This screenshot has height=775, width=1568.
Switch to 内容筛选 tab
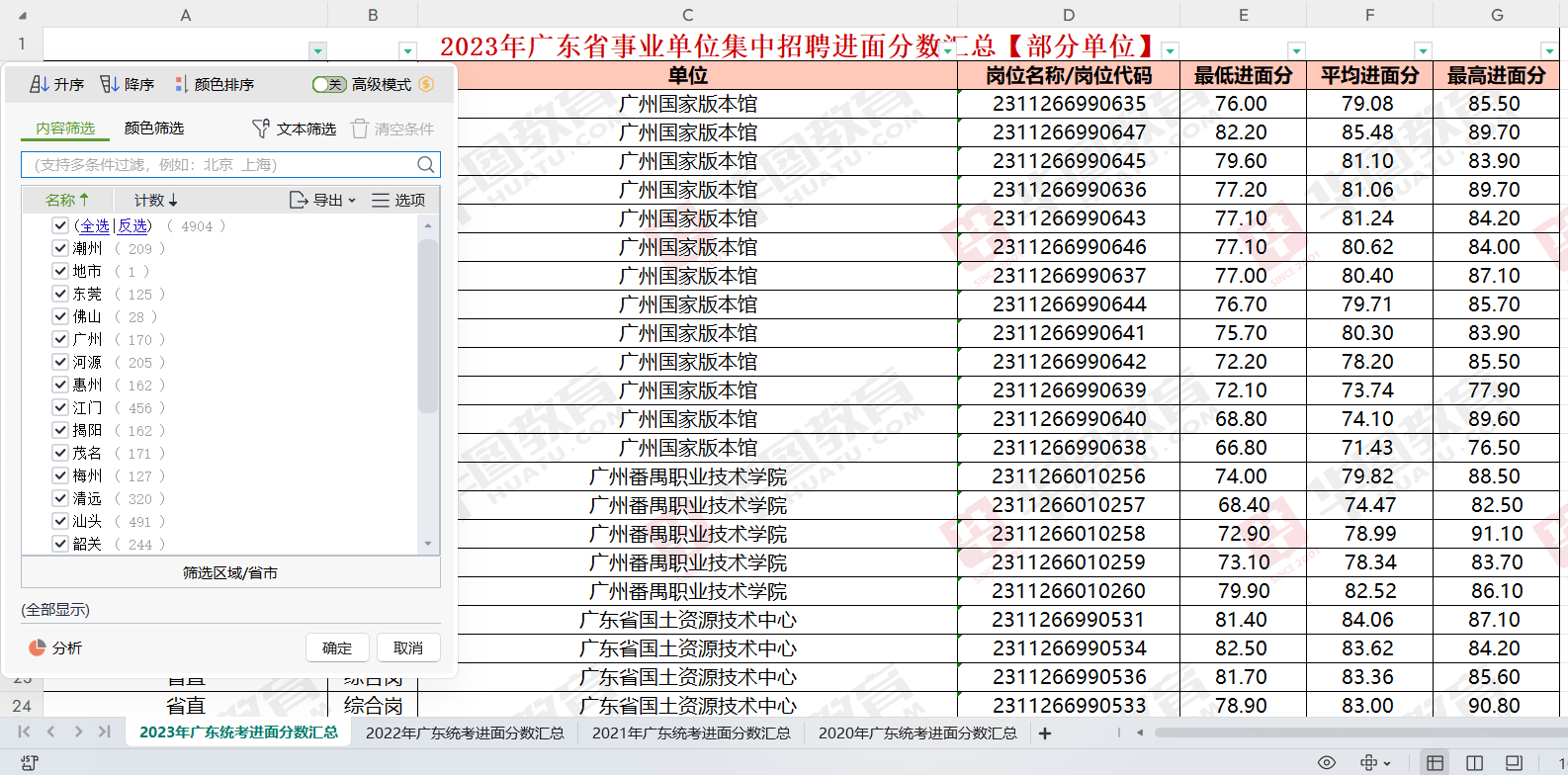coord(65,129)
